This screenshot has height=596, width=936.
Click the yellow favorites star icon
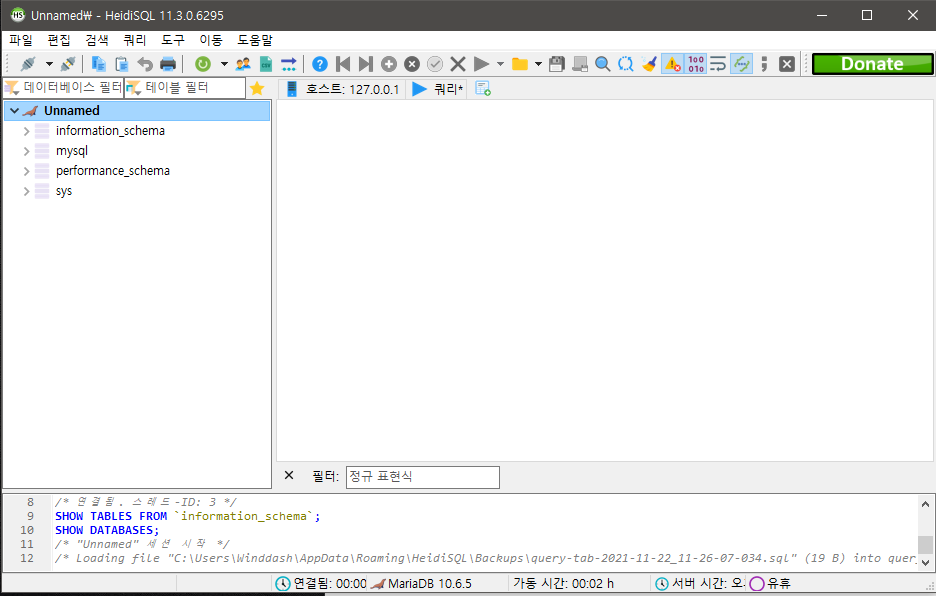[257, 88]
